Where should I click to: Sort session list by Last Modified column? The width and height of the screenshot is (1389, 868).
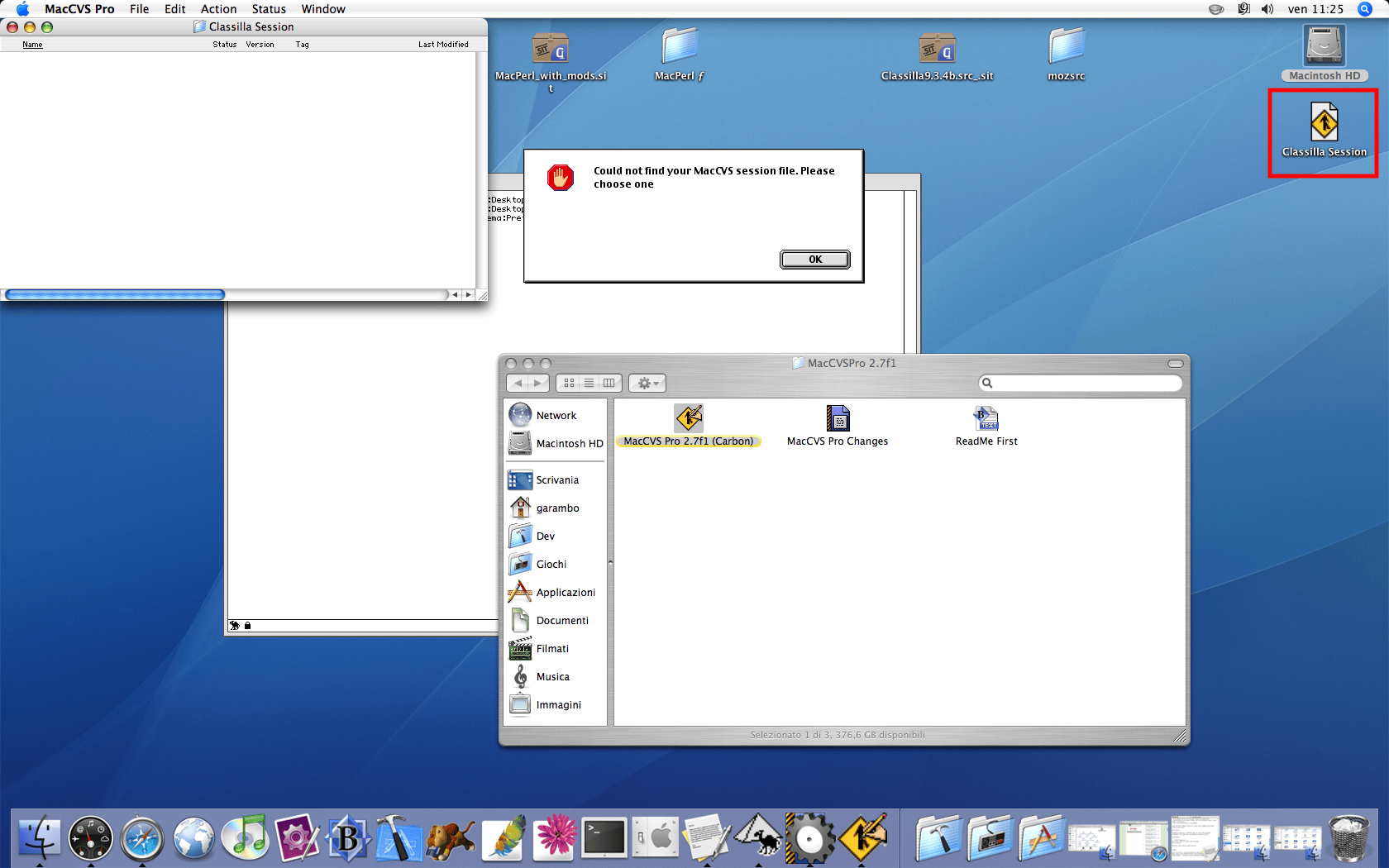443,45
